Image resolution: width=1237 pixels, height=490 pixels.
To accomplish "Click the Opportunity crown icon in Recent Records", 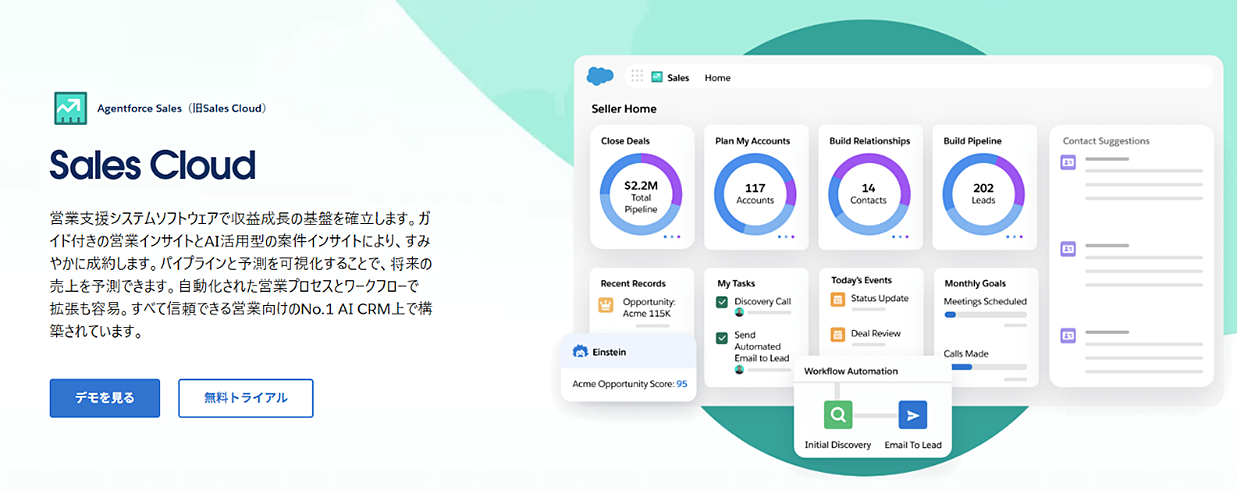I will pyautogui.click(x=605, y=306).
